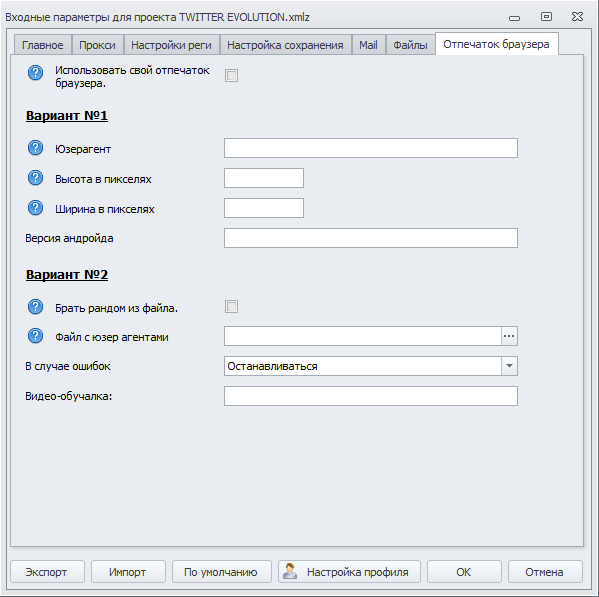This screenshot has width=599, height=597.
Task: Enable Использовать свой отпечаток браузера checkbox
Action: click(231, 75)
